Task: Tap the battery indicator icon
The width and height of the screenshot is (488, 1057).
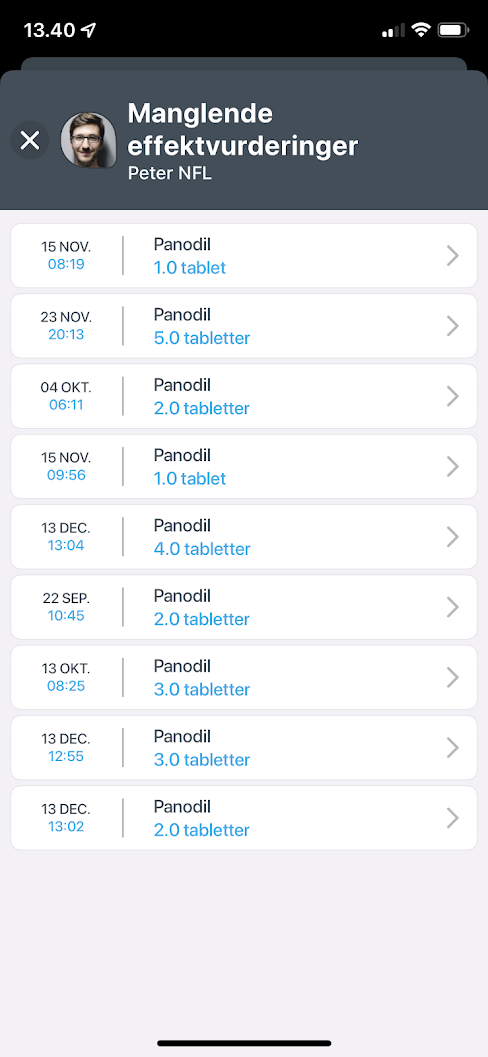Action: click(454, 30)
